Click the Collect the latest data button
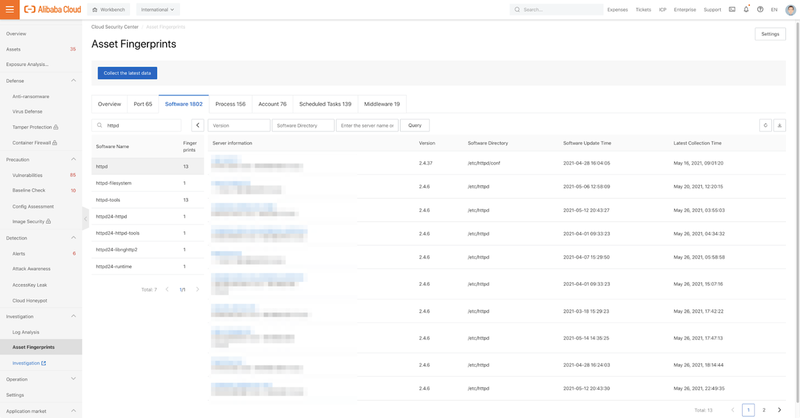The height and width of the screenshot is (418, 800). pyautogui.click(x=127, y=73)
